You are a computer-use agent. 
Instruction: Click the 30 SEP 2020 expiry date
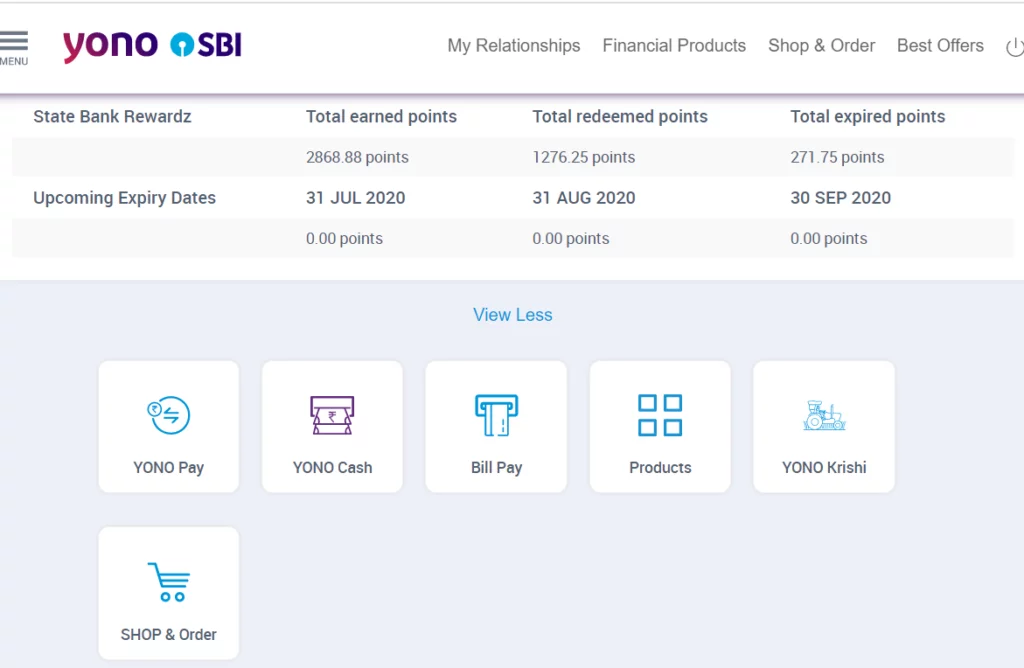tap(840, 198)
